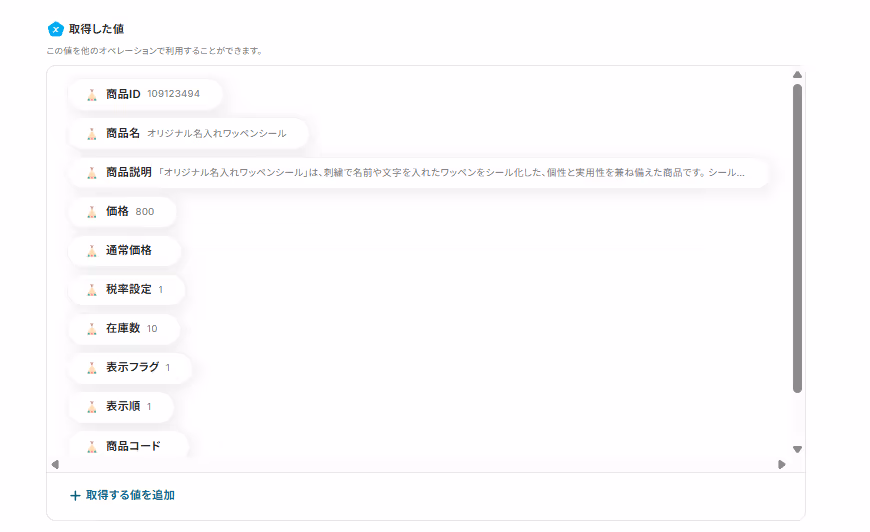Select the 通常価格 label

(x=129, y=250)
